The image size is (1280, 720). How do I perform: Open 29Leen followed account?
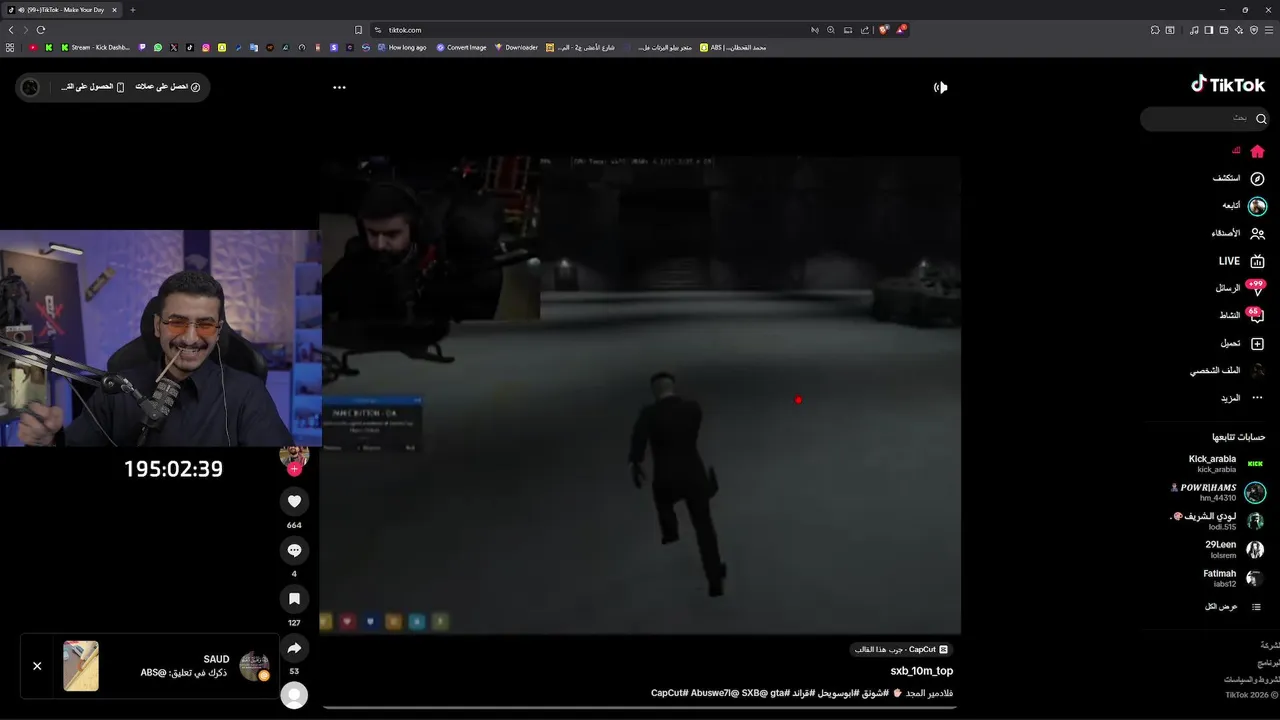(1234, 550)
